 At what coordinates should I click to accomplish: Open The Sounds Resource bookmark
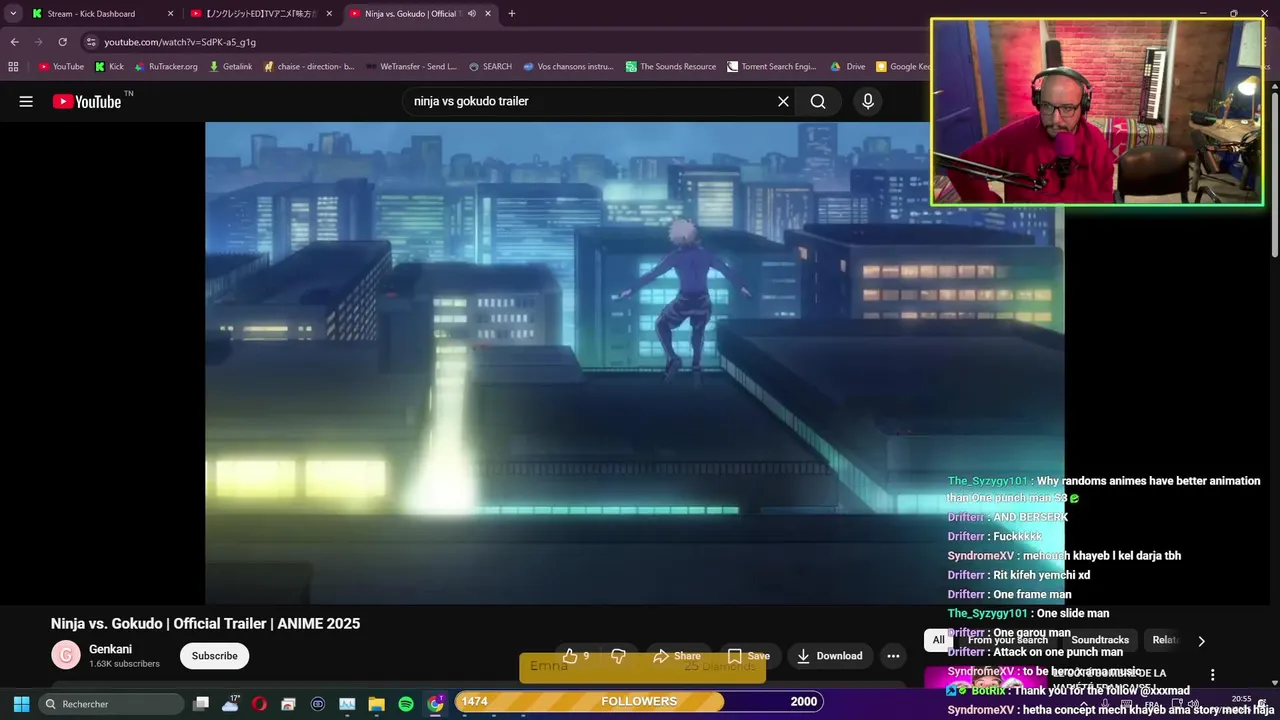pos(671,67)
